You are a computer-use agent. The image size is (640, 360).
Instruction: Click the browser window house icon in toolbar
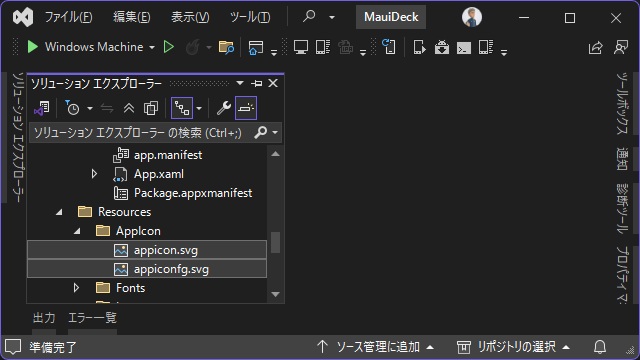click(x=256, y=48)
